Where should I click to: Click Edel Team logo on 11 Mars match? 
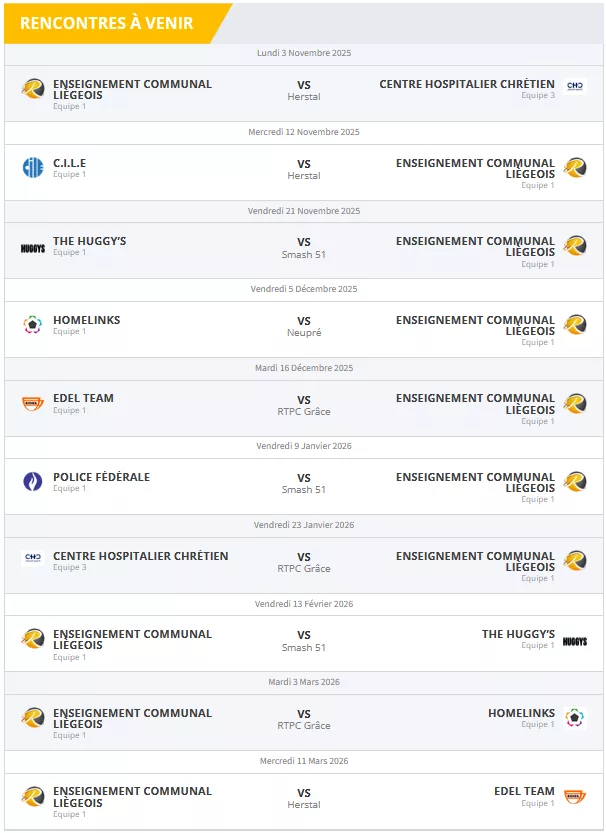(575, 796)
